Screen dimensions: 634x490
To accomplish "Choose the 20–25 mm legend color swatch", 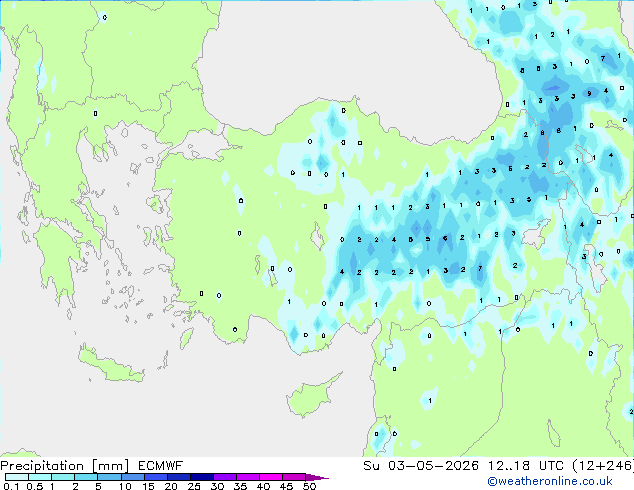I will (178, 477).
